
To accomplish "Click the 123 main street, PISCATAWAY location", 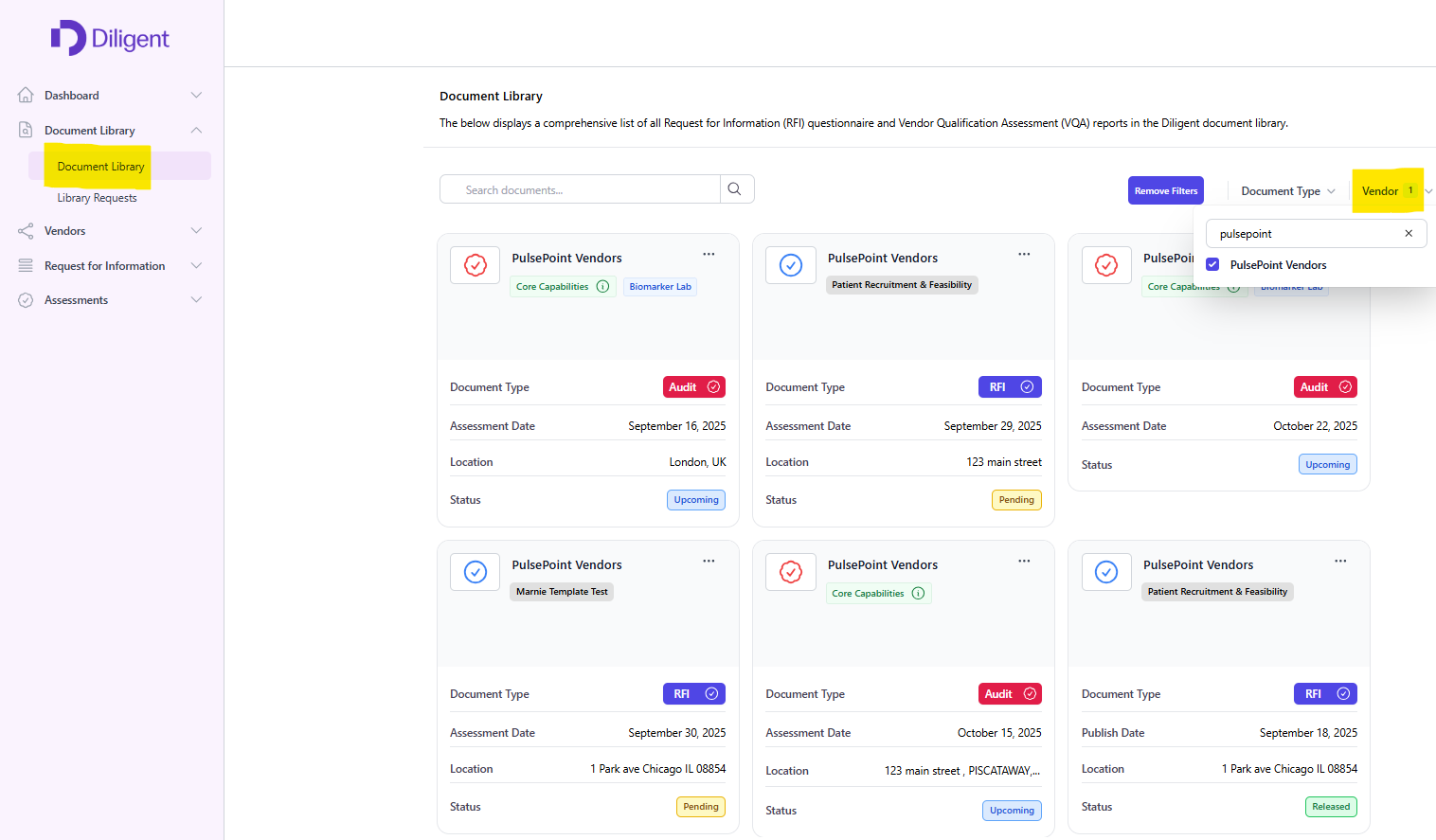I will click(962, 771).
